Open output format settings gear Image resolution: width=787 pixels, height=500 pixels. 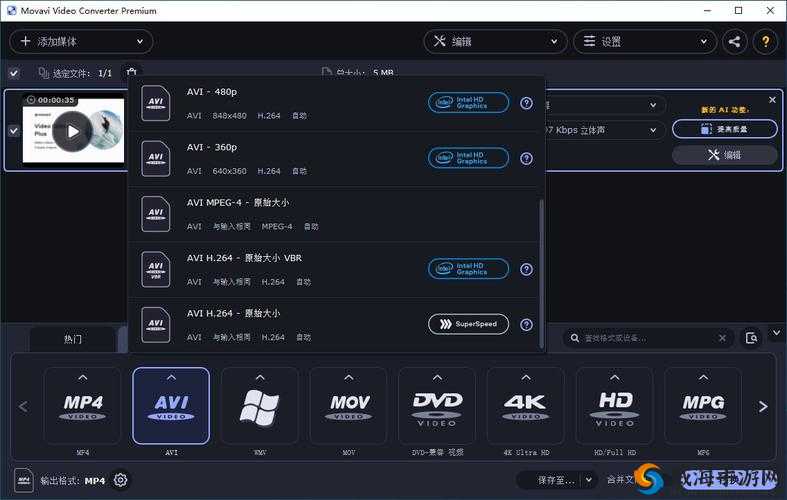coord(120,480)
